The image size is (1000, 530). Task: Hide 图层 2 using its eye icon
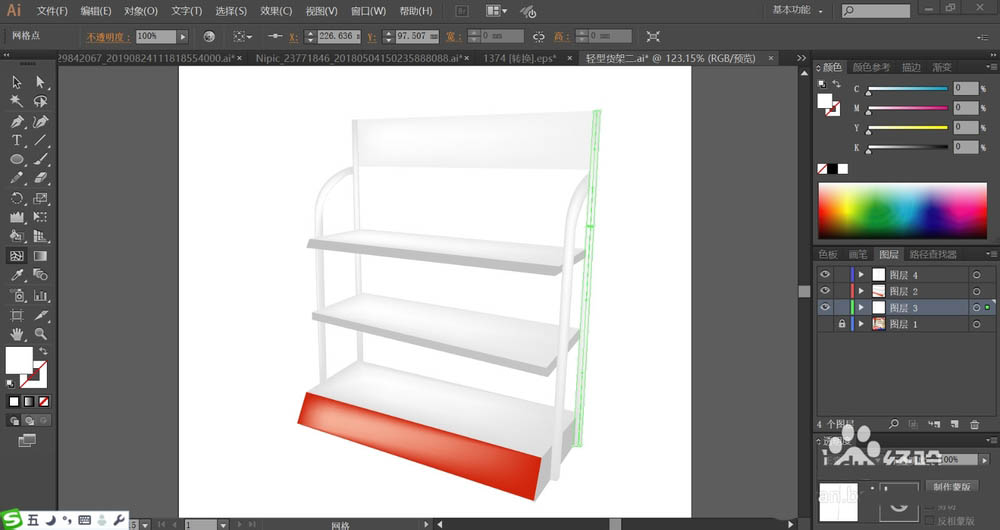tap(825, 291)
